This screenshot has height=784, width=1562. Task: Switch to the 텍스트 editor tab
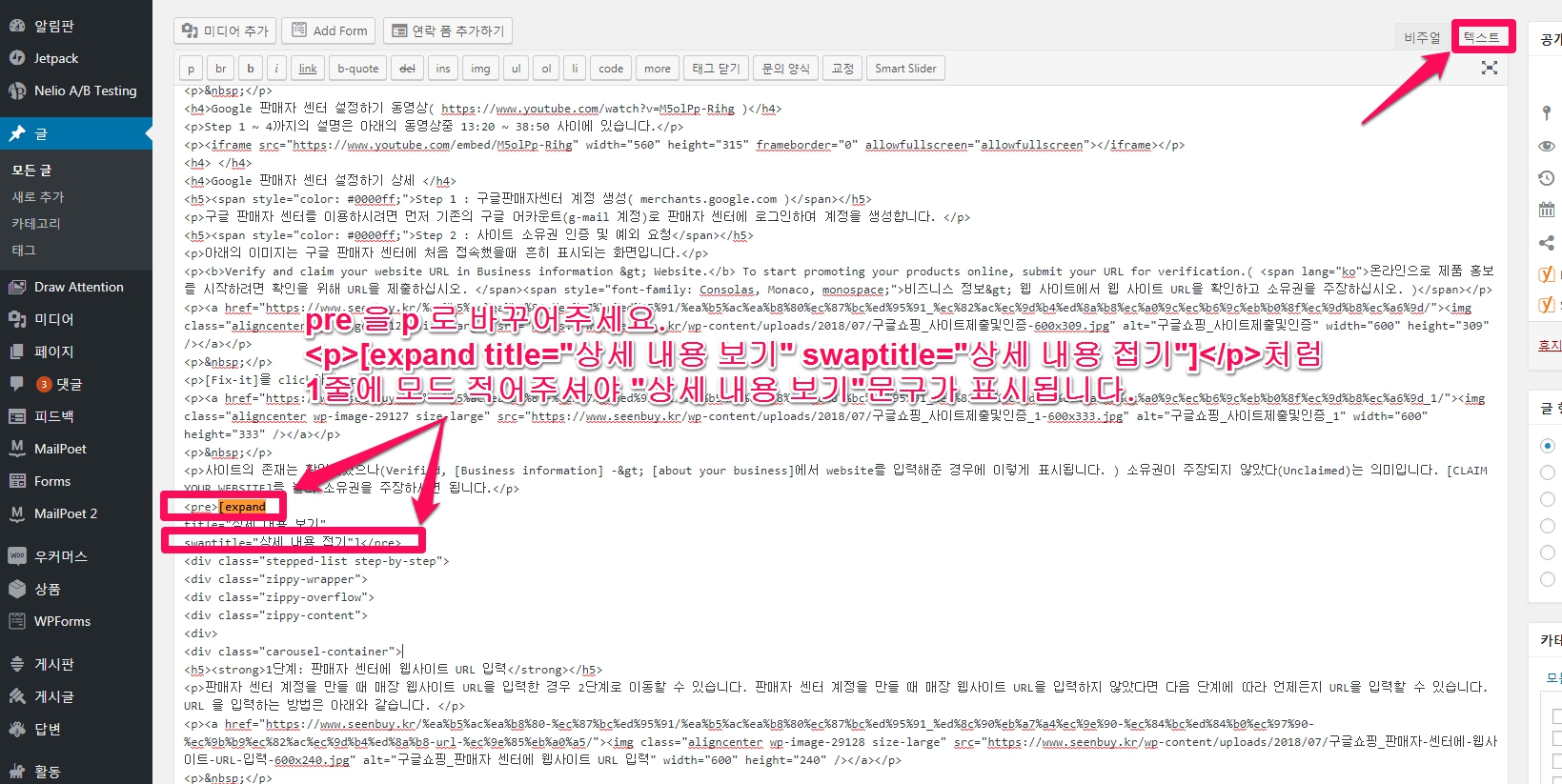click(1482, 37)
